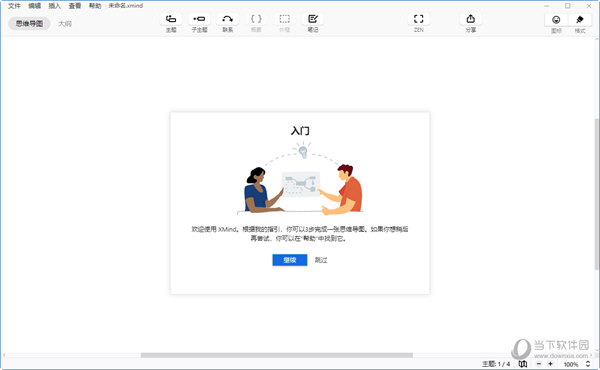Image resolution: width=600 pixels, height=370 pixels.
Task: Open the smiley icon/marker panel
Action: point(556,20)
